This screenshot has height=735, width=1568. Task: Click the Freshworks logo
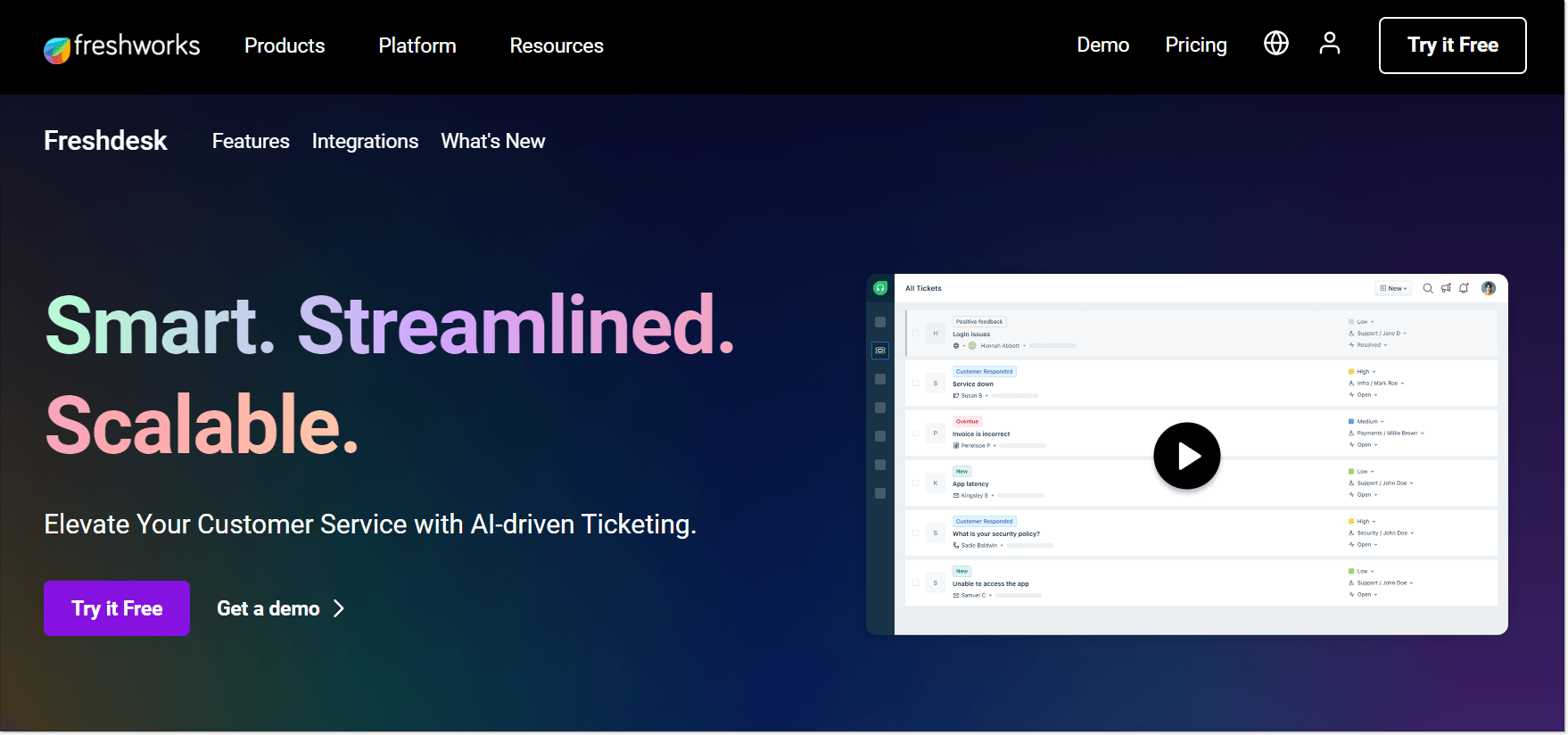pos(122,46)
